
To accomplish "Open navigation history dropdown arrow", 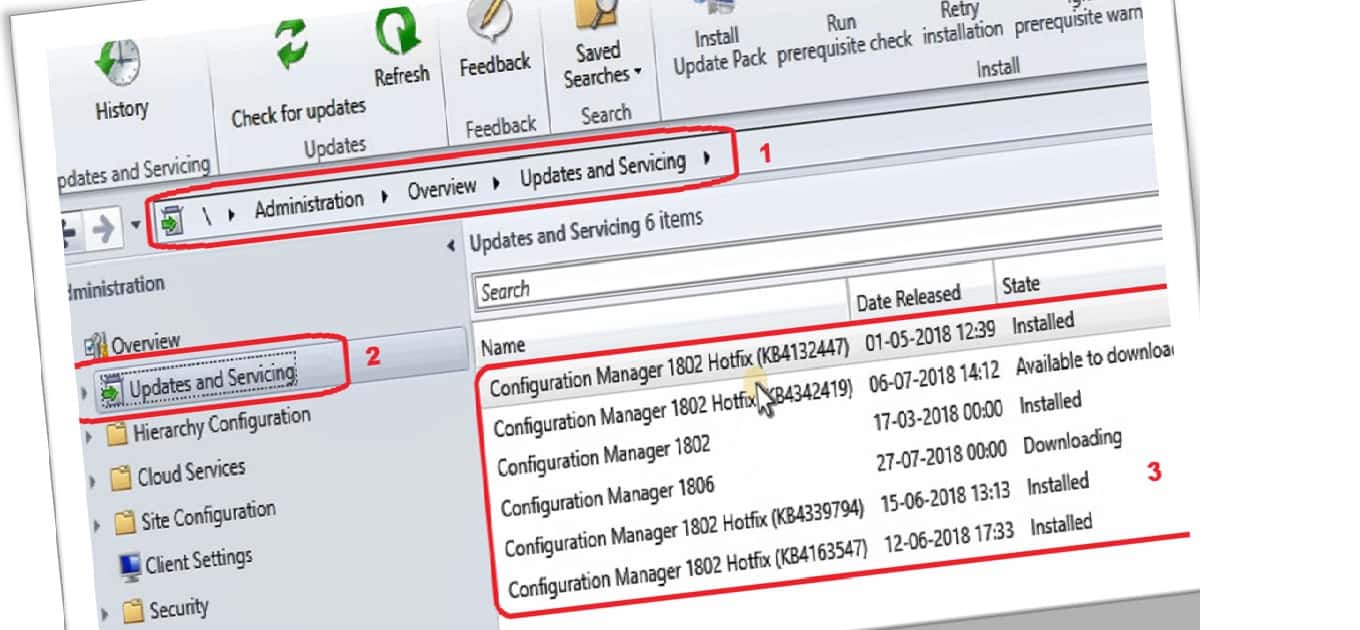I will [x=136, y=224].
